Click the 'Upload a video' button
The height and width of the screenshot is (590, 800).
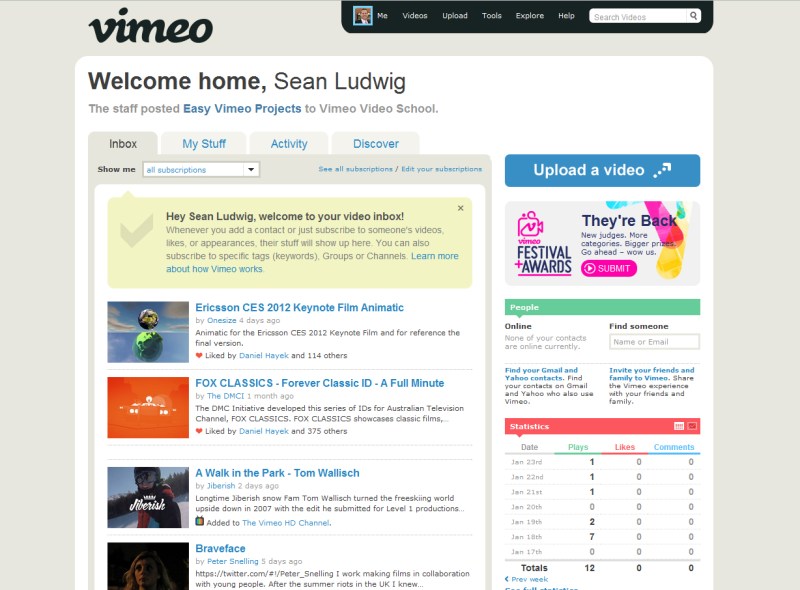603,170
